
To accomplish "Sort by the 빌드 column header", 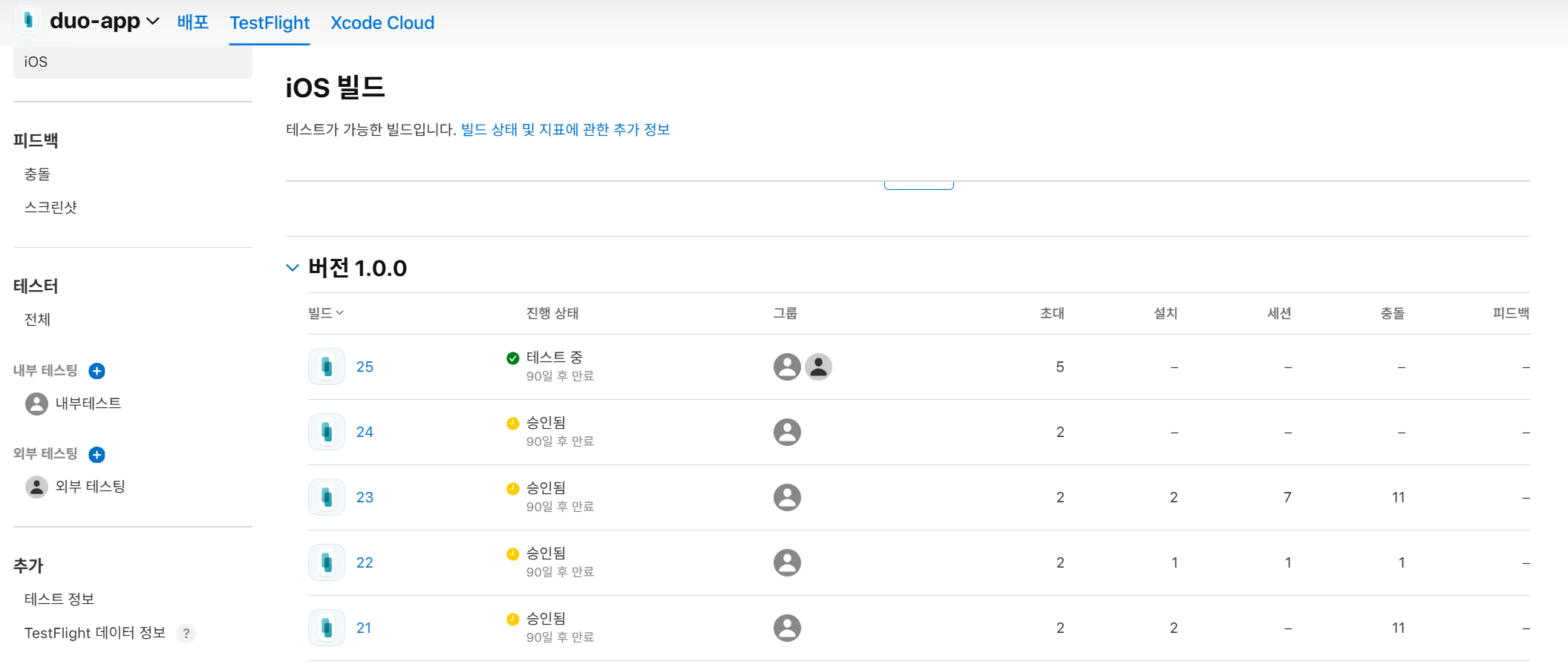I will (326, 313).
